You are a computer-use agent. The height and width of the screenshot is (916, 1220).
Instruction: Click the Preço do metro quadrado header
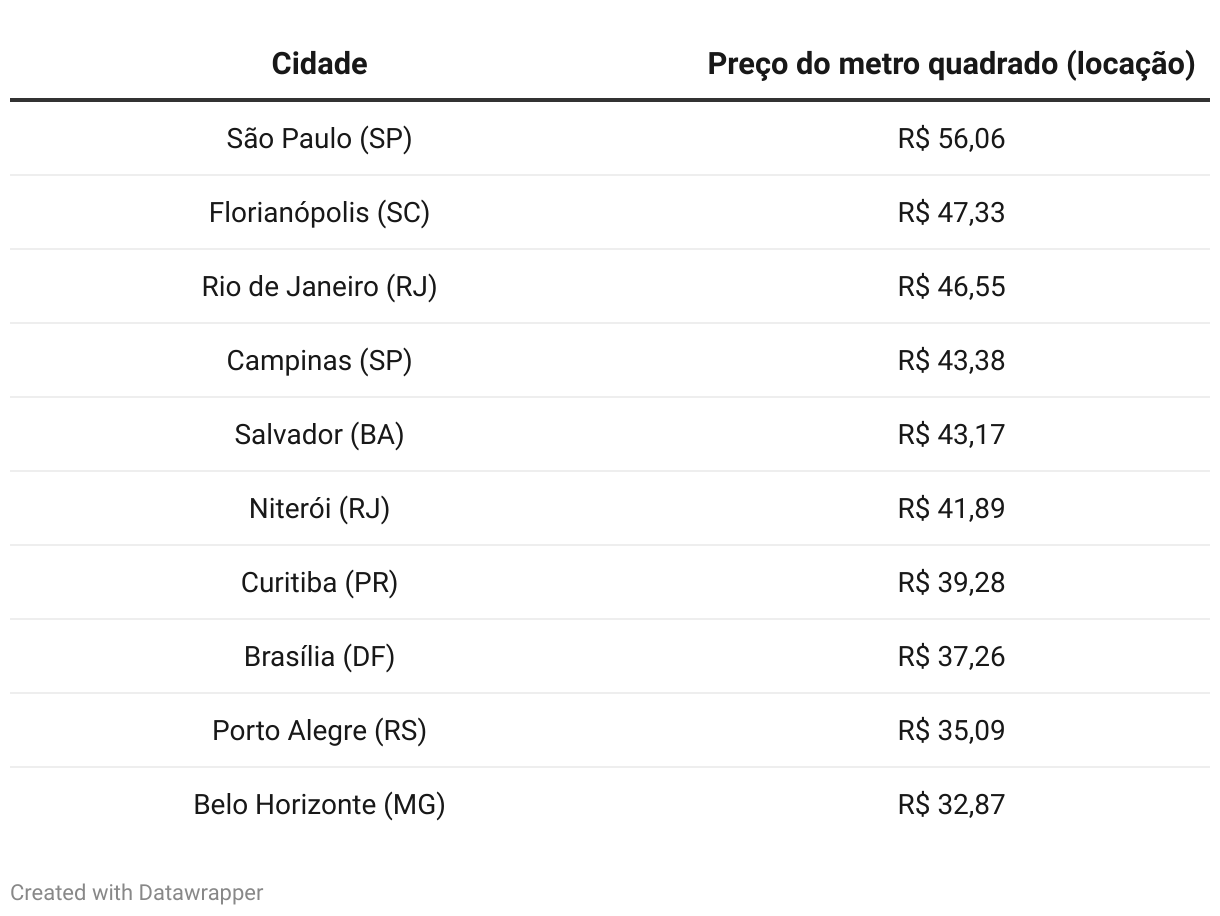click(x=951, y=64)
